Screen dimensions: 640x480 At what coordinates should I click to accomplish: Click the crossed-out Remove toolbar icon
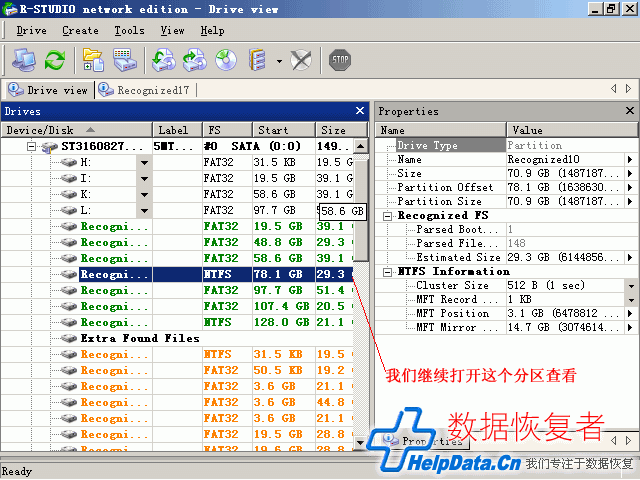point(301,60)
